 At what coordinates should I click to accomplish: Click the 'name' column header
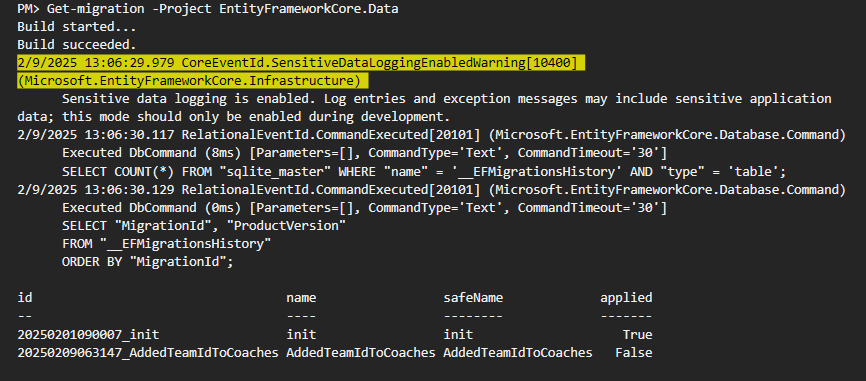click(301, 298)
